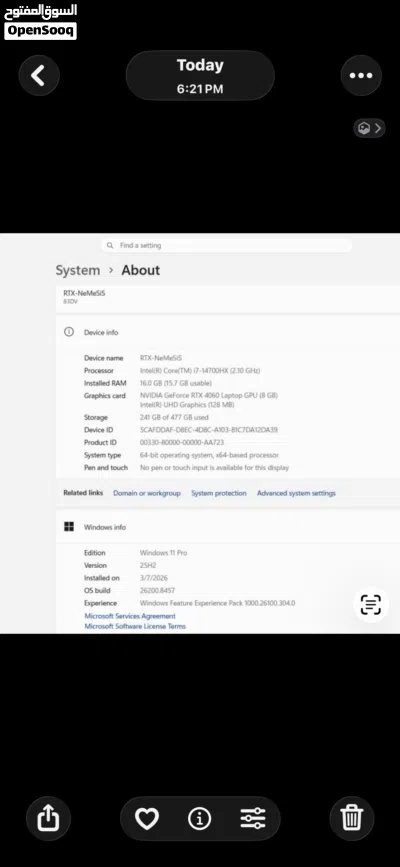Click RTX-NeMeSiS name in top card

[84, 294]
